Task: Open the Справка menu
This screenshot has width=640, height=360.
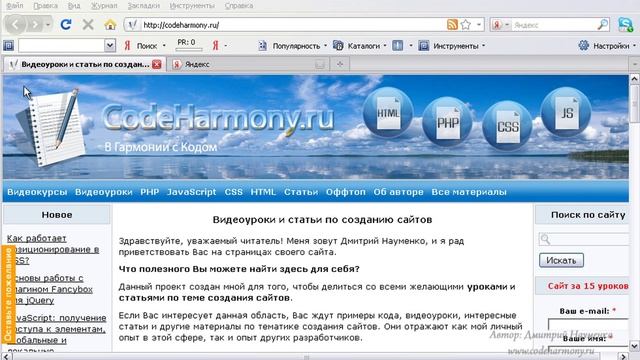Action: tap(239, 6)
